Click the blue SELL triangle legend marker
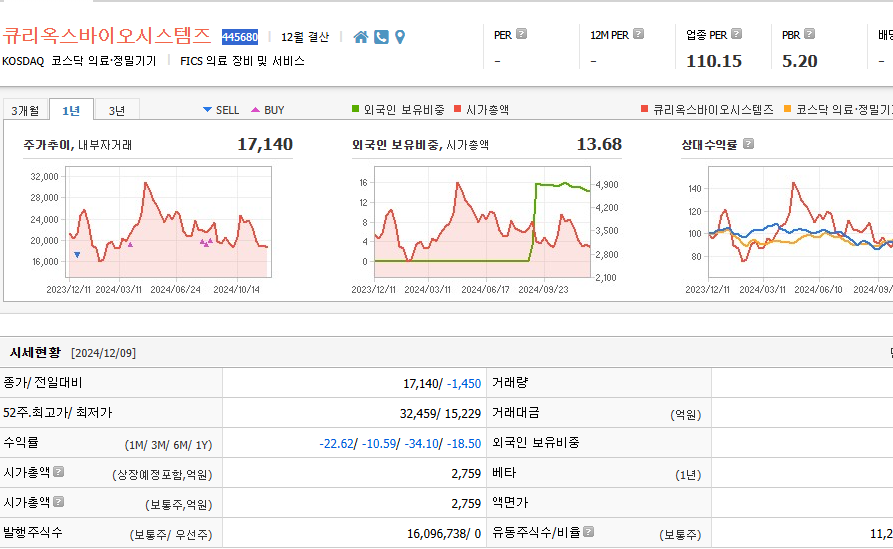Screen dimensions: 893x549 (207, 109)
